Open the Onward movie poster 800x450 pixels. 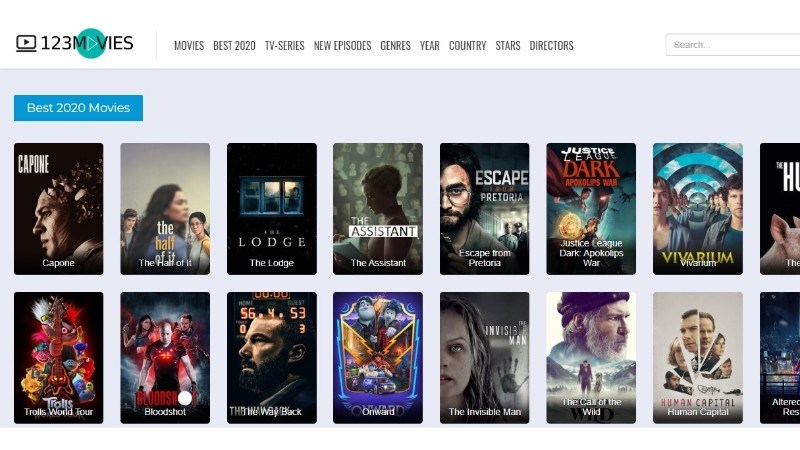pos(378,358)
